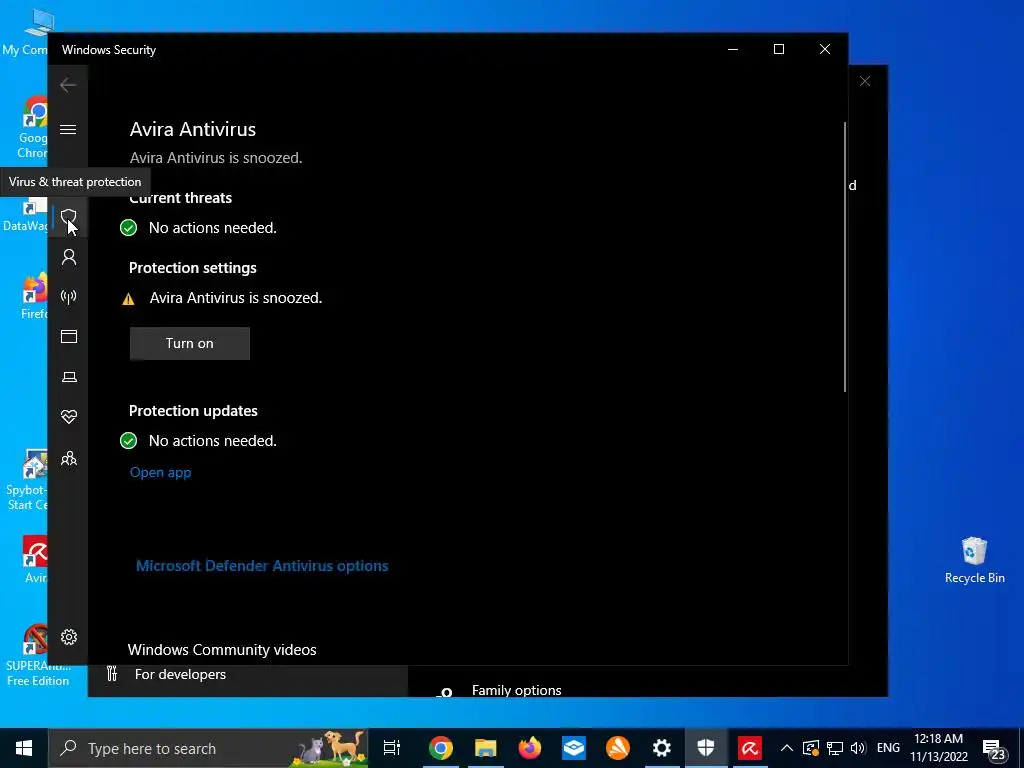Close the Windows Security window
This screenshot has width=1024, height=768.
coord(825,50)
